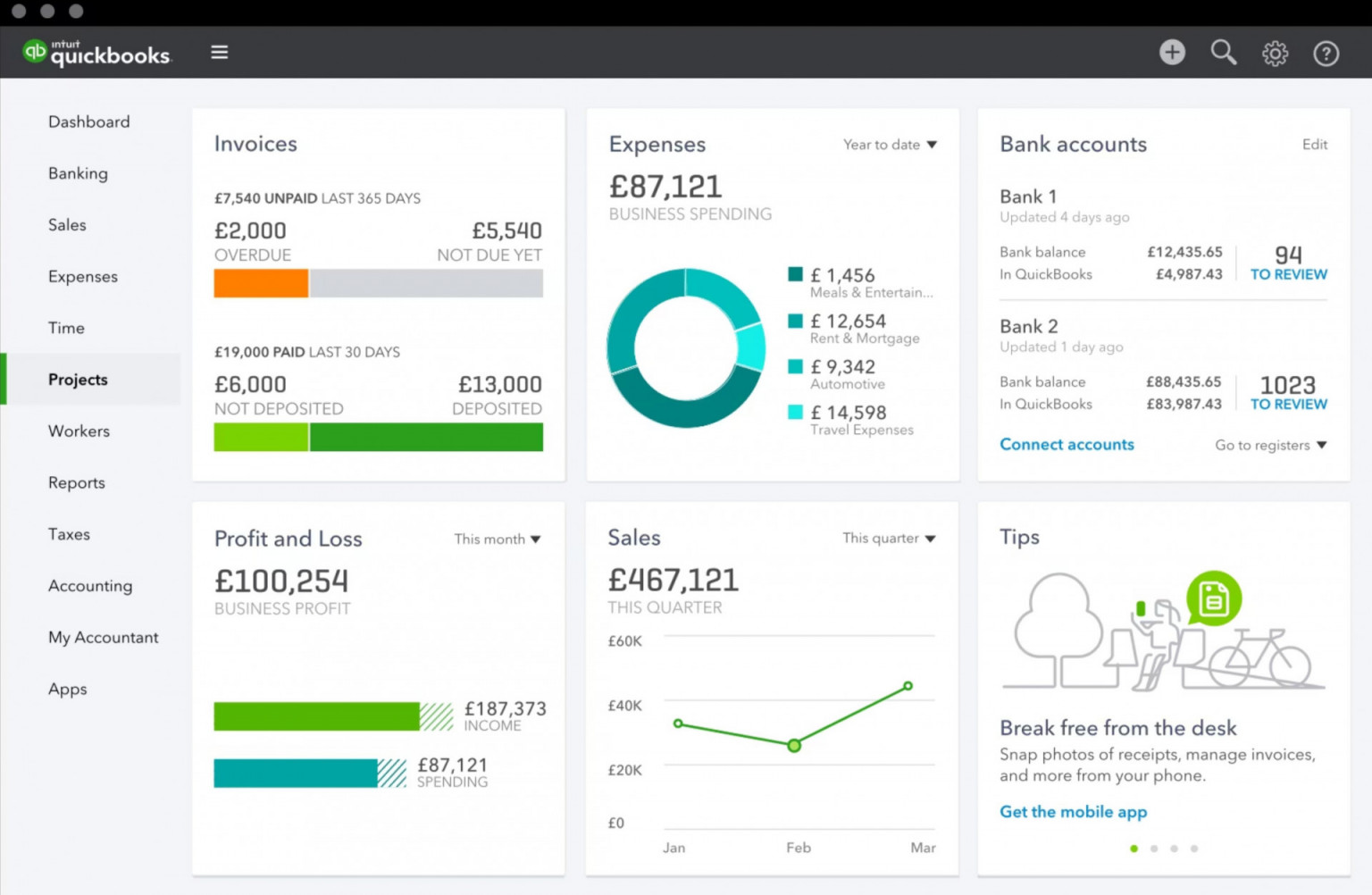This screenshot has width=1372, height=895.
Task: Switch to the Banking section
Action: (78, 173)
